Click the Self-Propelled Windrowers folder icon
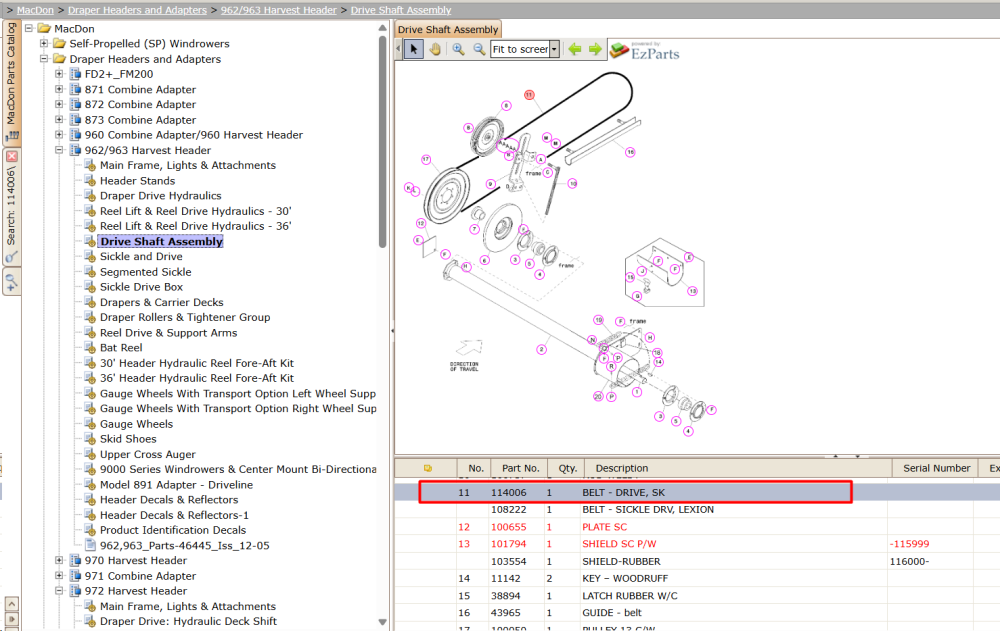Image resolution: width=1000 pixels, height=631 pixels. 59,43
